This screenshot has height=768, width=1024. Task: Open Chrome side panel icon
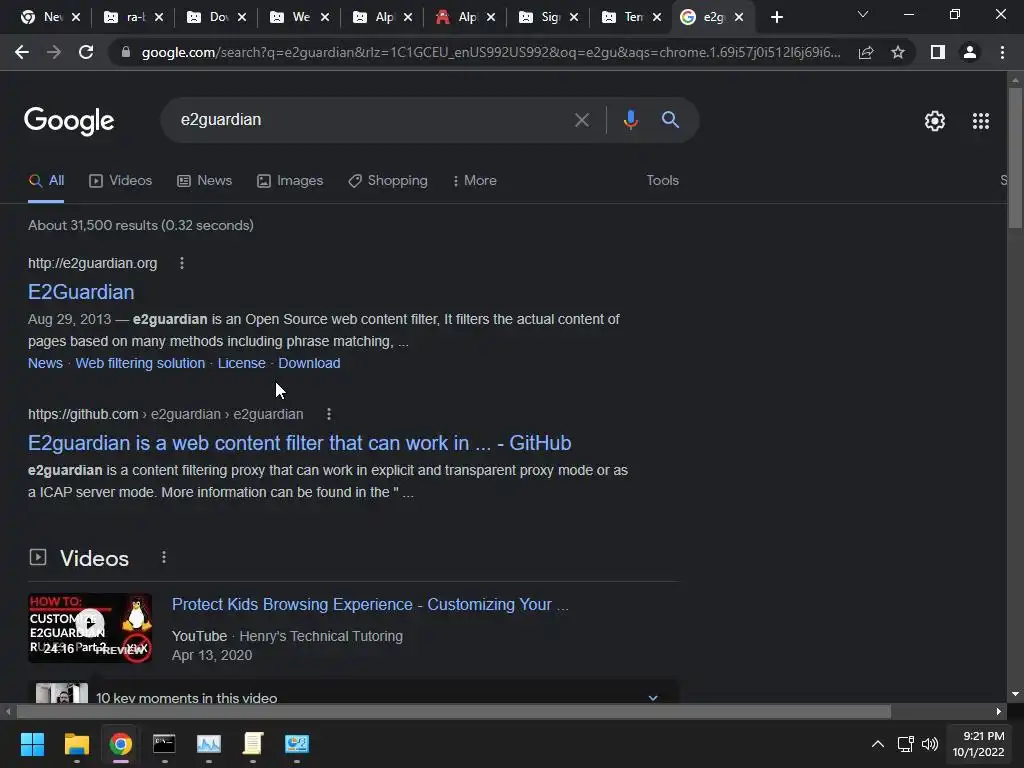938,52
